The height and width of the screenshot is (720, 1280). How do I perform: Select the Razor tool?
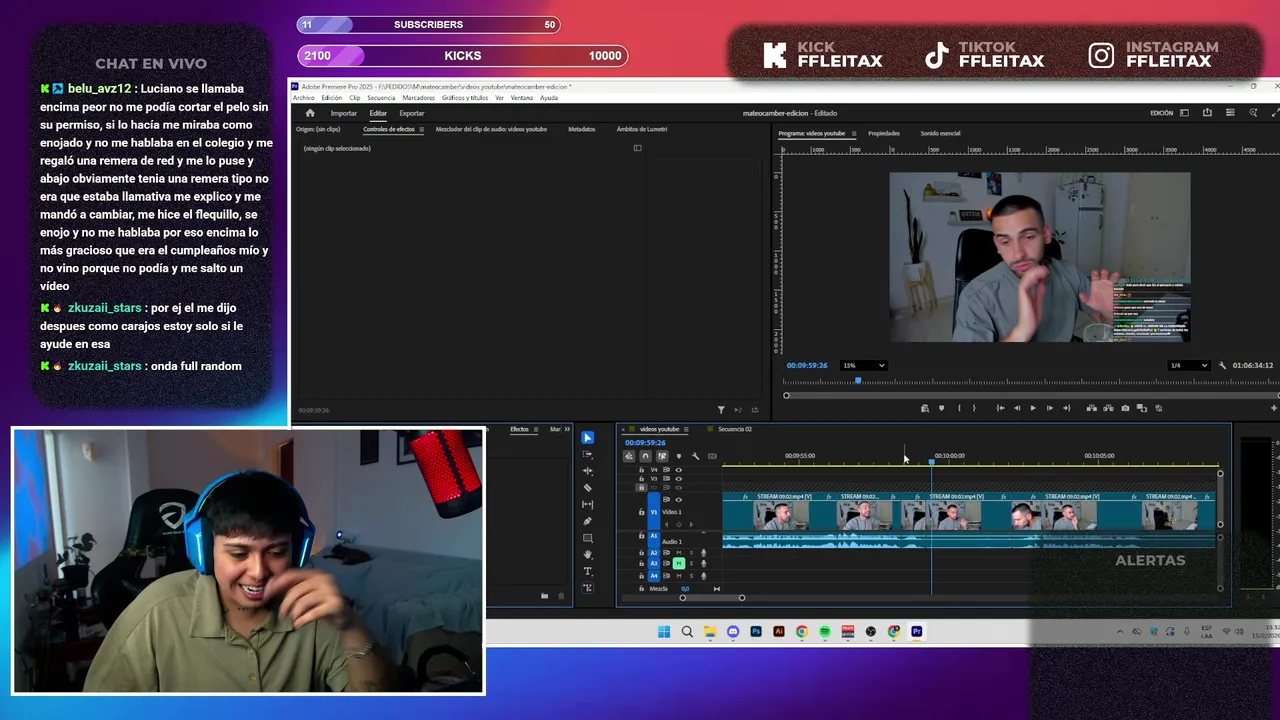tap(587, 488)
